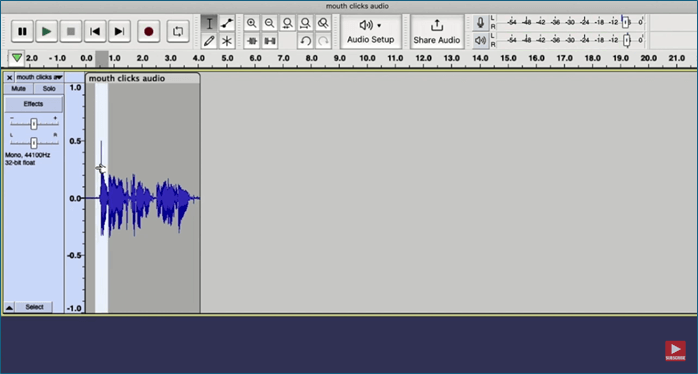Select the Multi-tool asterisk icon
This screenshot has height=374, width=698.
point(227,41)
